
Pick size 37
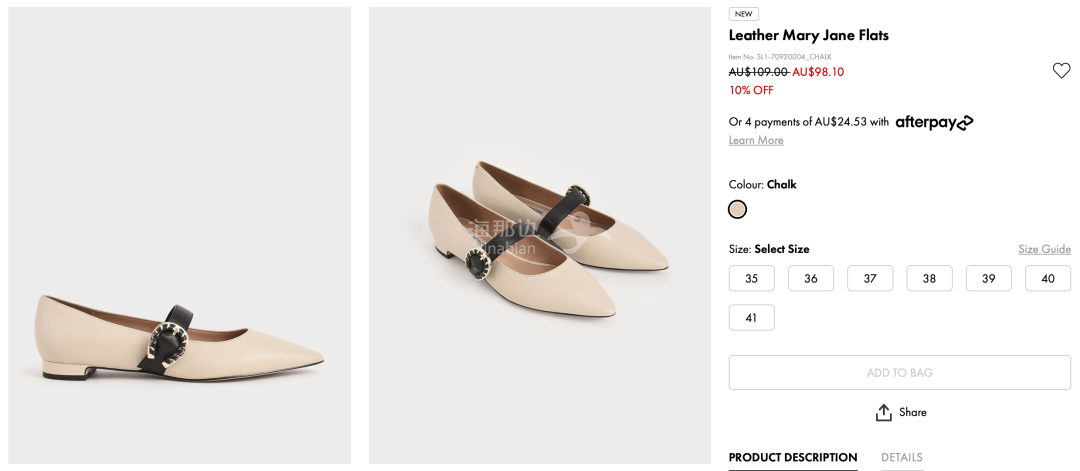coord(870,278)
